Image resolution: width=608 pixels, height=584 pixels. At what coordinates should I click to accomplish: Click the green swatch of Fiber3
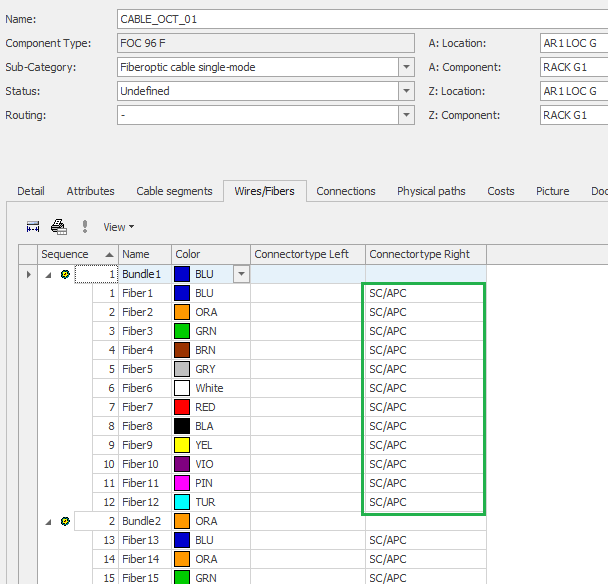tap(182, 331)
